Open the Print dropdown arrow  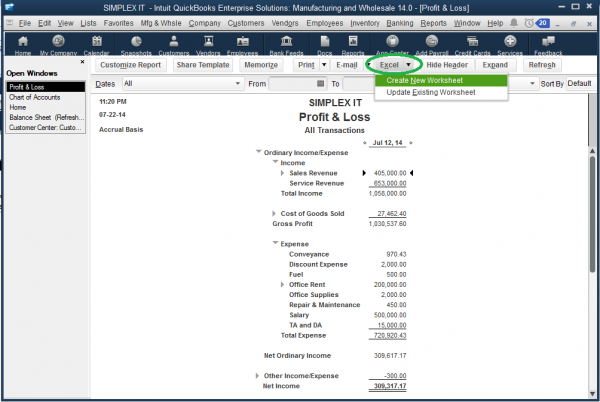point(324,65)
